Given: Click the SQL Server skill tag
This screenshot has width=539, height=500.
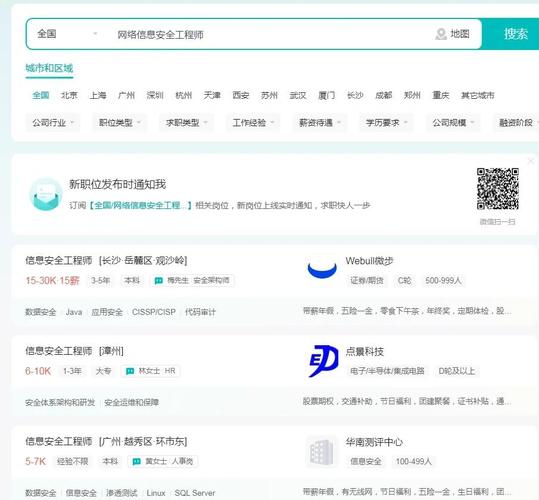Looking at the screenshot, I should click(x=195, y=493).
